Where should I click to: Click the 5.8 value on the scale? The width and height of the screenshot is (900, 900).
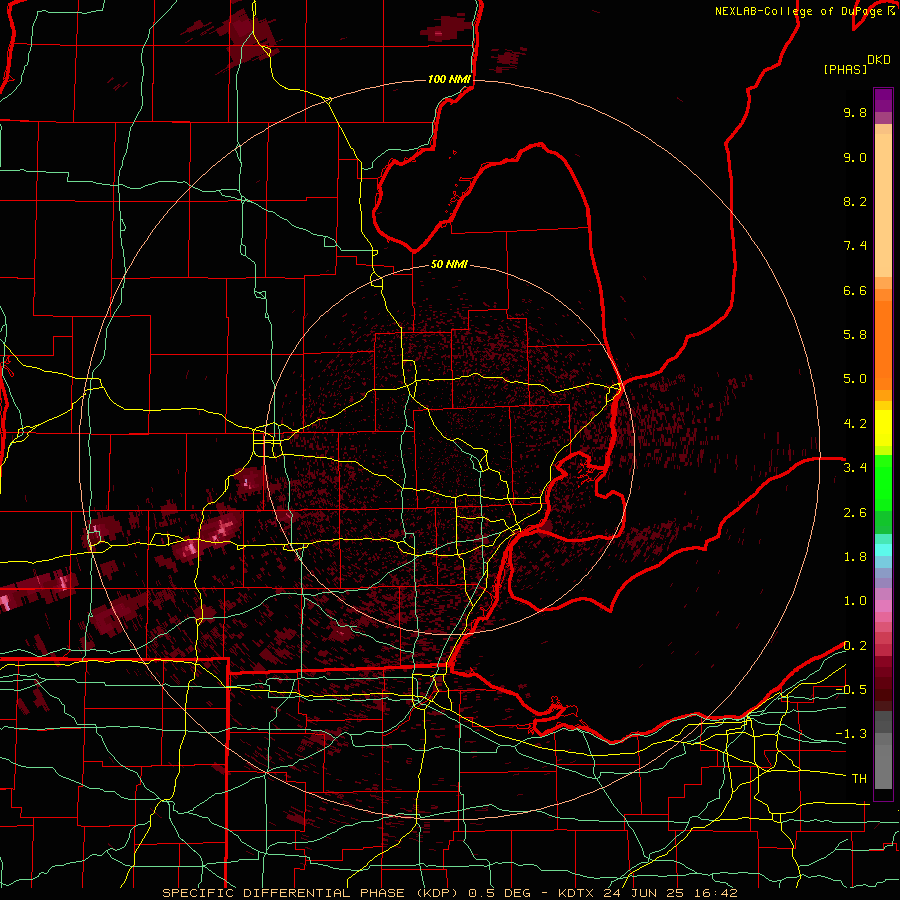pos(855,335)
